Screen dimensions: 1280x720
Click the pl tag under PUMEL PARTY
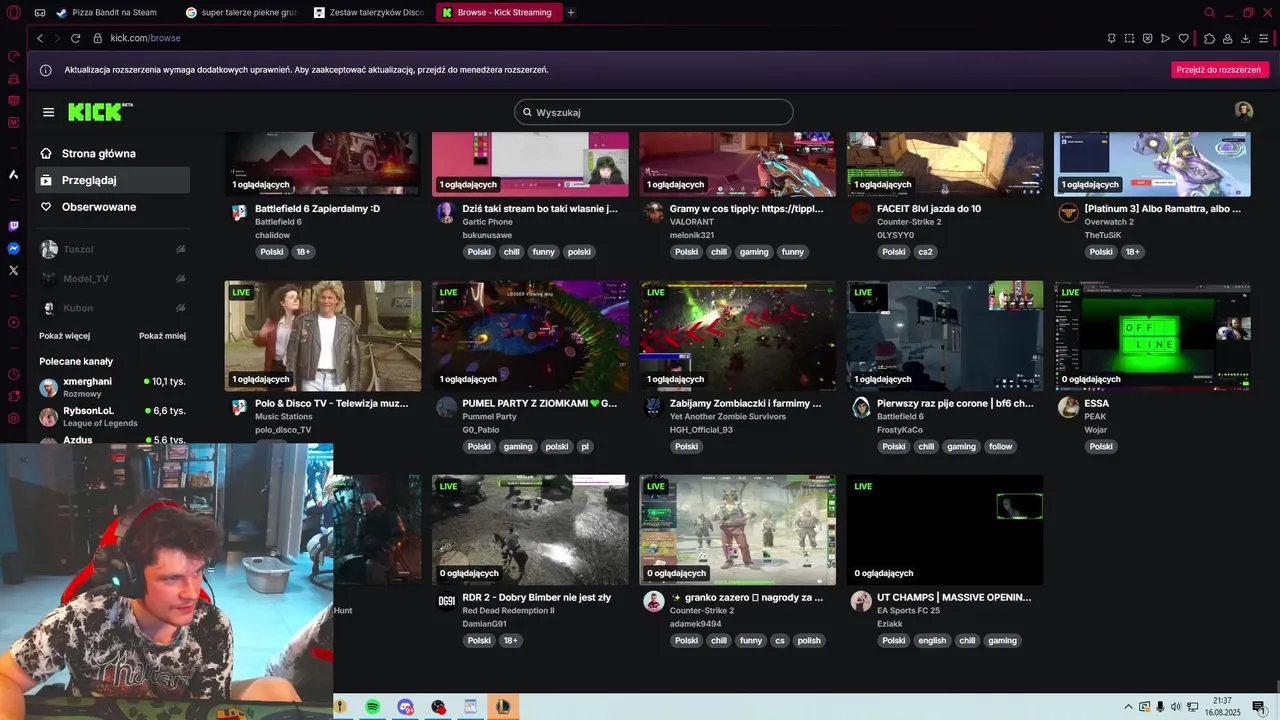pyautogui.click(x=585, y=447)
